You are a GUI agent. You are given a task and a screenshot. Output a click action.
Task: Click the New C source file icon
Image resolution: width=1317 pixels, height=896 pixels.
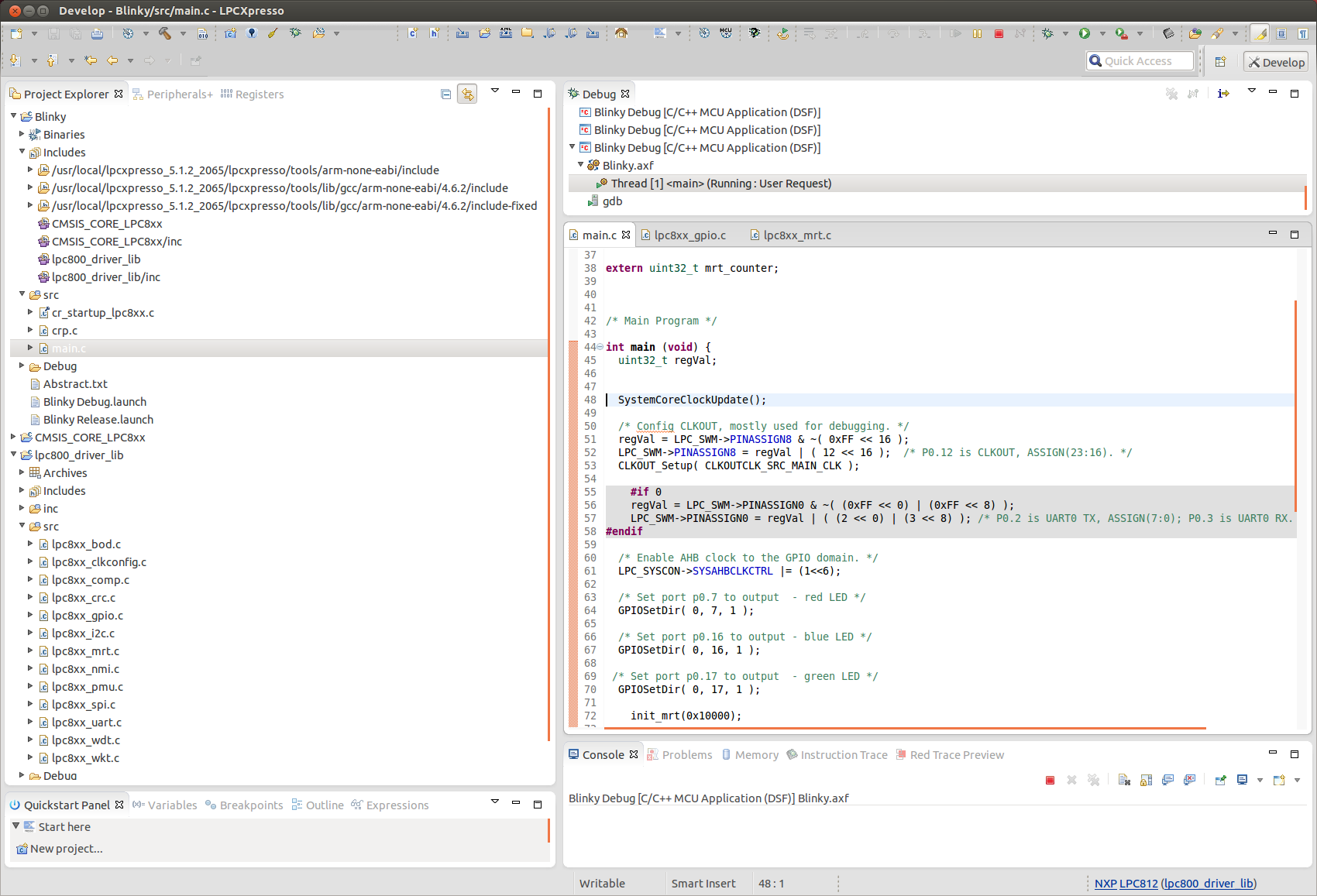(413, 33)
